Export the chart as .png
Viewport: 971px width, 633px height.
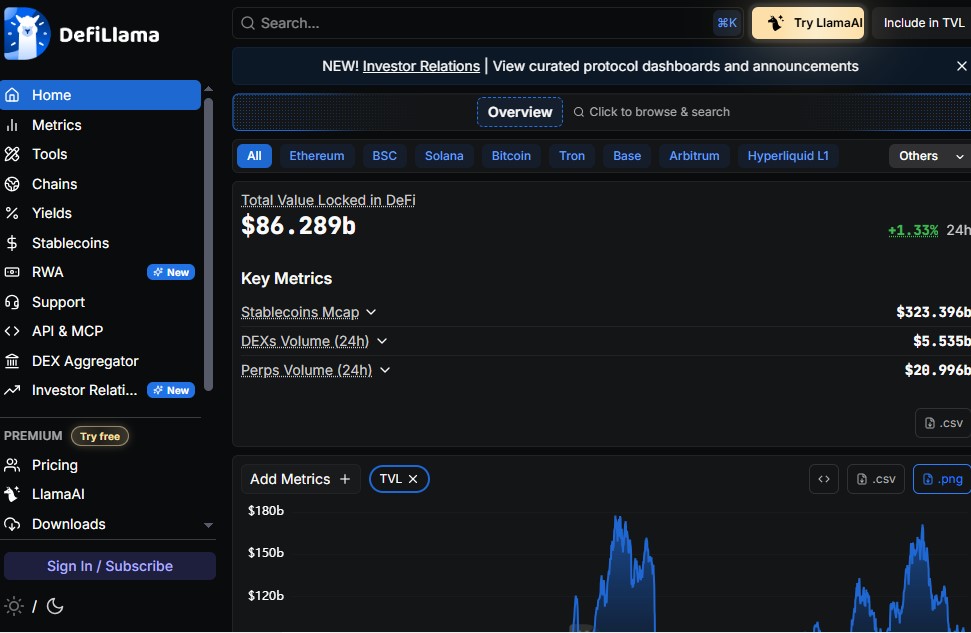942,479
